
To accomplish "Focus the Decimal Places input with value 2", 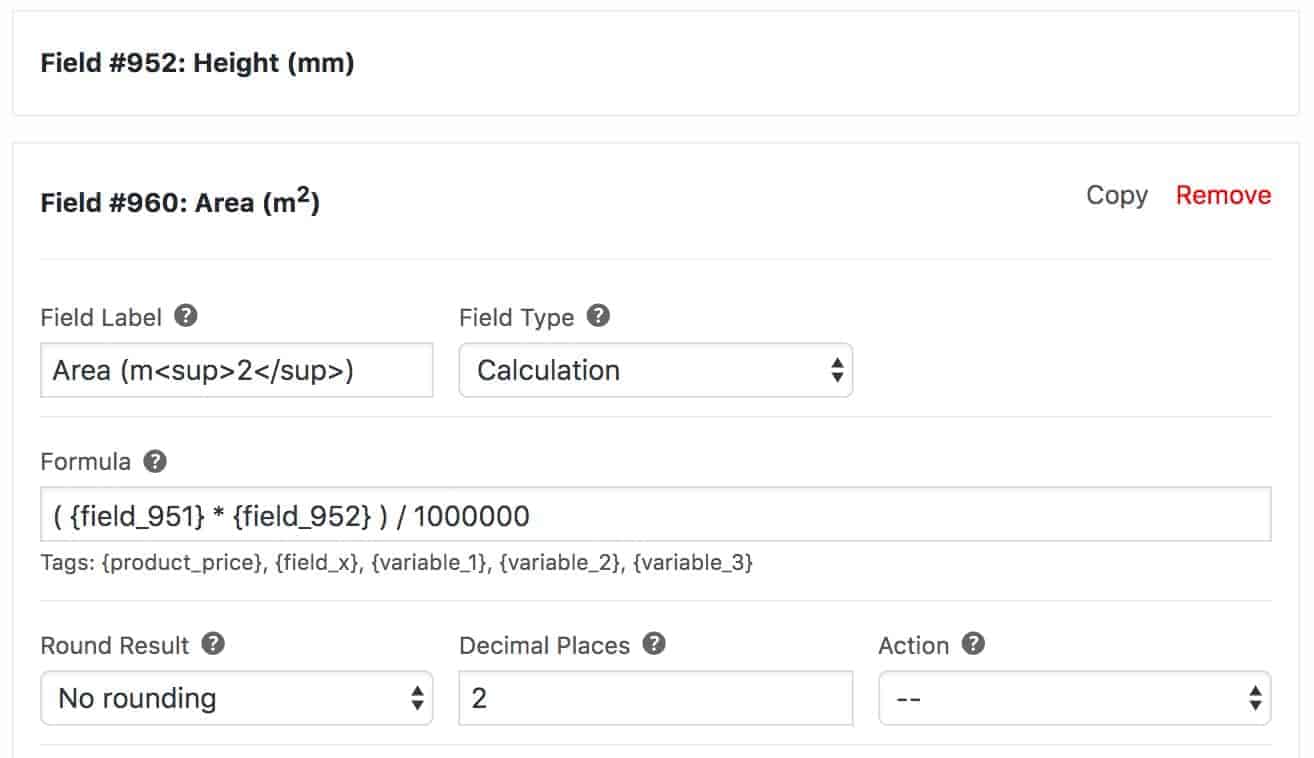I will [x=656, y=698].
